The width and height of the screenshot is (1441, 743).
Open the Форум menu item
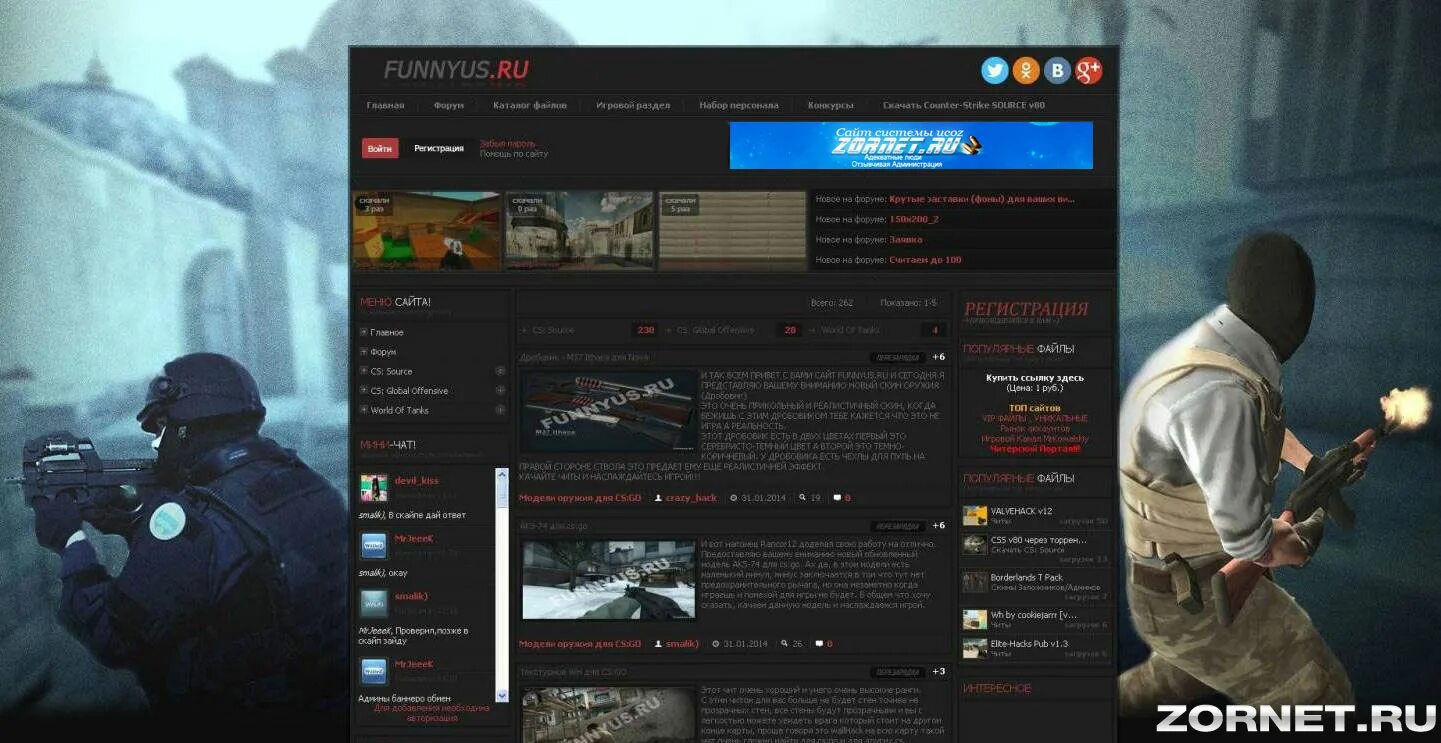[448, 104]
